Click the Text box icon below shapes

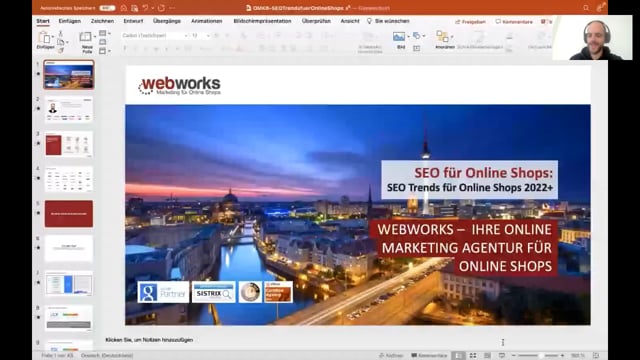pyautogui.click(x=416, y=48)
